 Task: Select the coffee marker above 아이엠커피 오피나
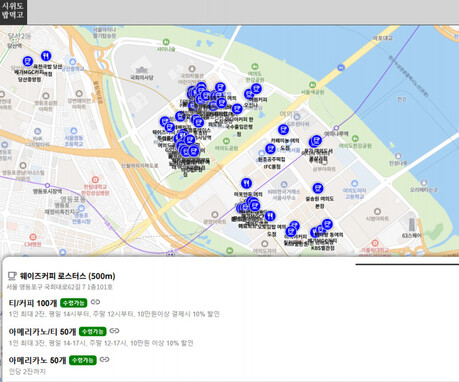256,89
